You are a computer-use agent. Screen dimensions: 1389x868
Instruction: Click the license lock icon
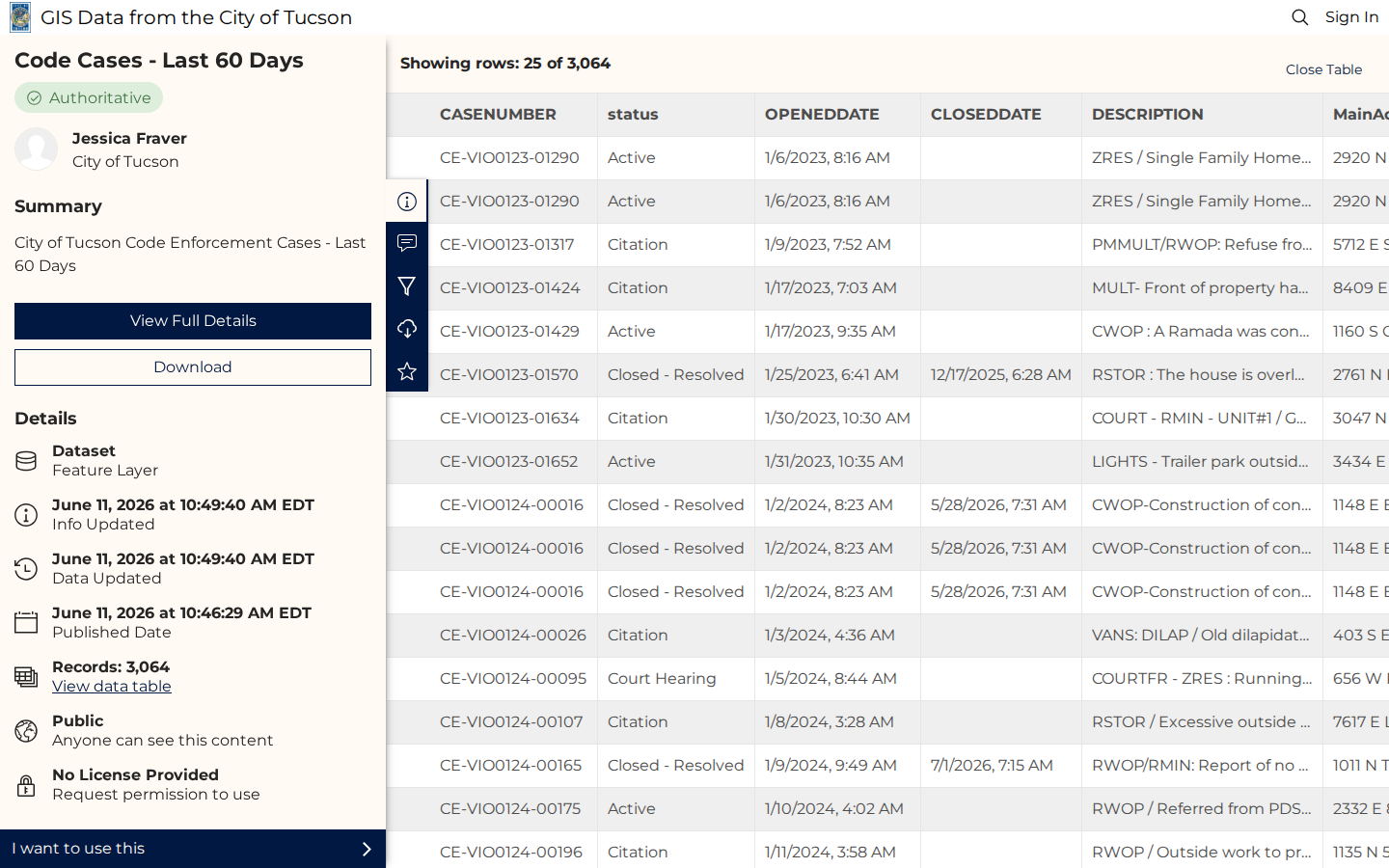point(26,785)
